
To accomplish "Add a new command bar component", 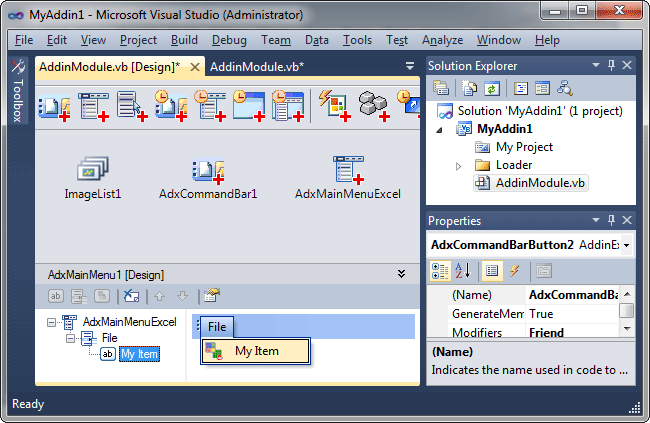I will click(x=54, y=106).
